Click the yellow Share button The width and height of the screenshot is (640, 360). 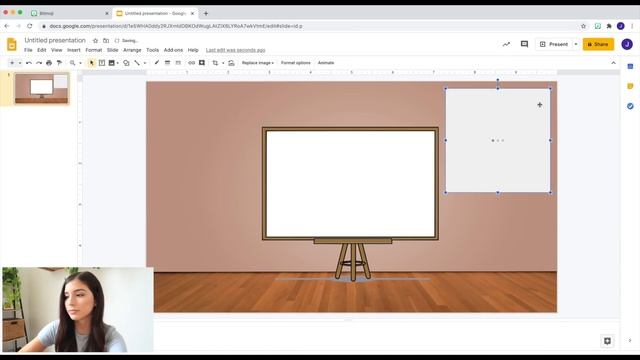598,44
